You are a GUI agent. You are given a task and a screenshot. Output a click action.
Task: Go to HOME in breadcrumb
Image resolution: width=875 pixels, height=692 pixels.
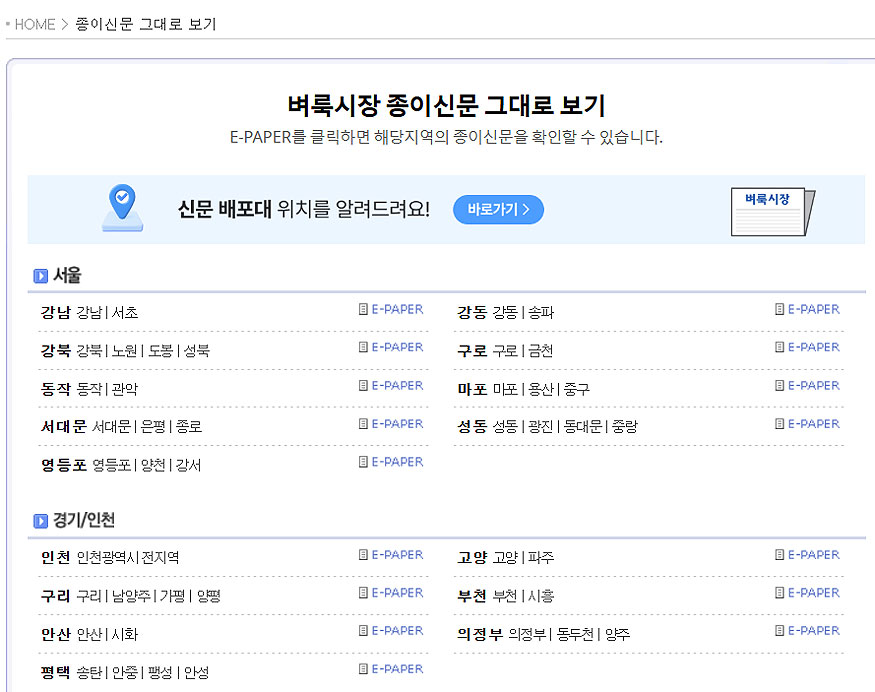tap(35, 25)
